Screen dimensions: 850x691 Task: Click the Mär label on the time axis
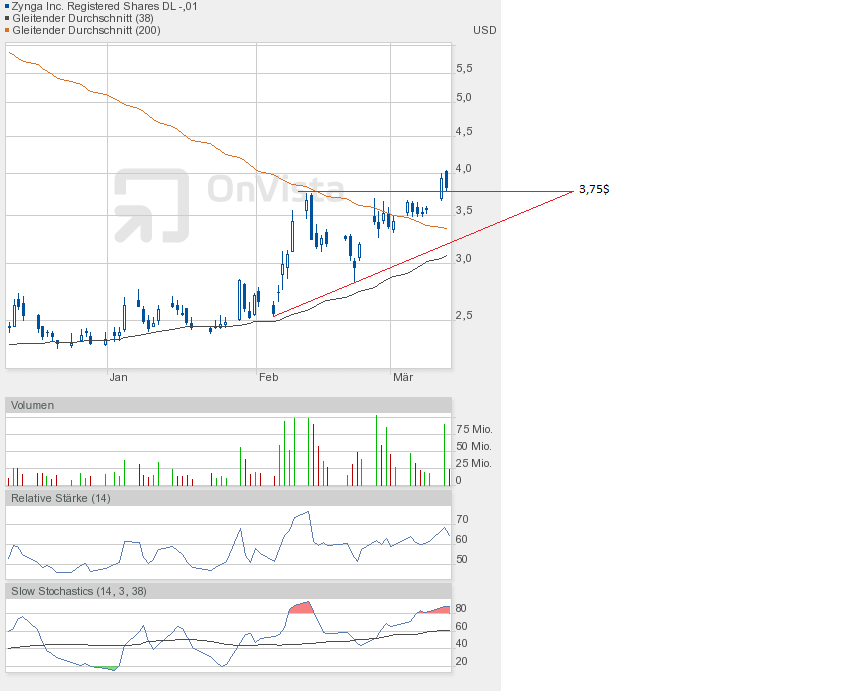[403, 377]
